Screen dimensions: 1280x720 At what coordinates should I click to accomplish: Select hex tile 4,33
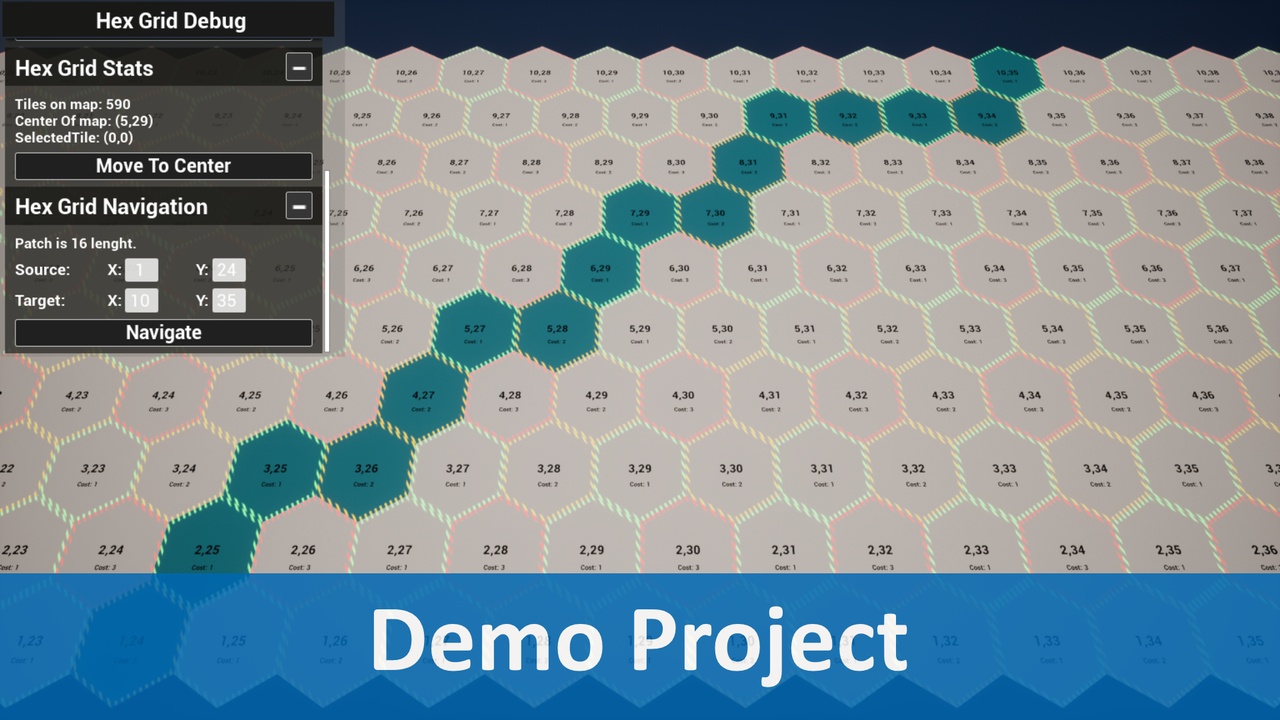point(943,399)
